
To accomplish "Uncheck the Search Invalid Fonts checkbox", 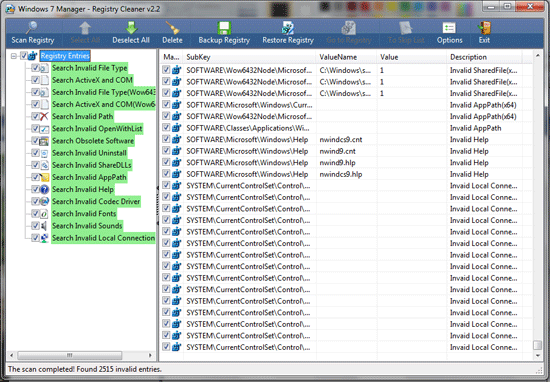I will pos(35,213).
